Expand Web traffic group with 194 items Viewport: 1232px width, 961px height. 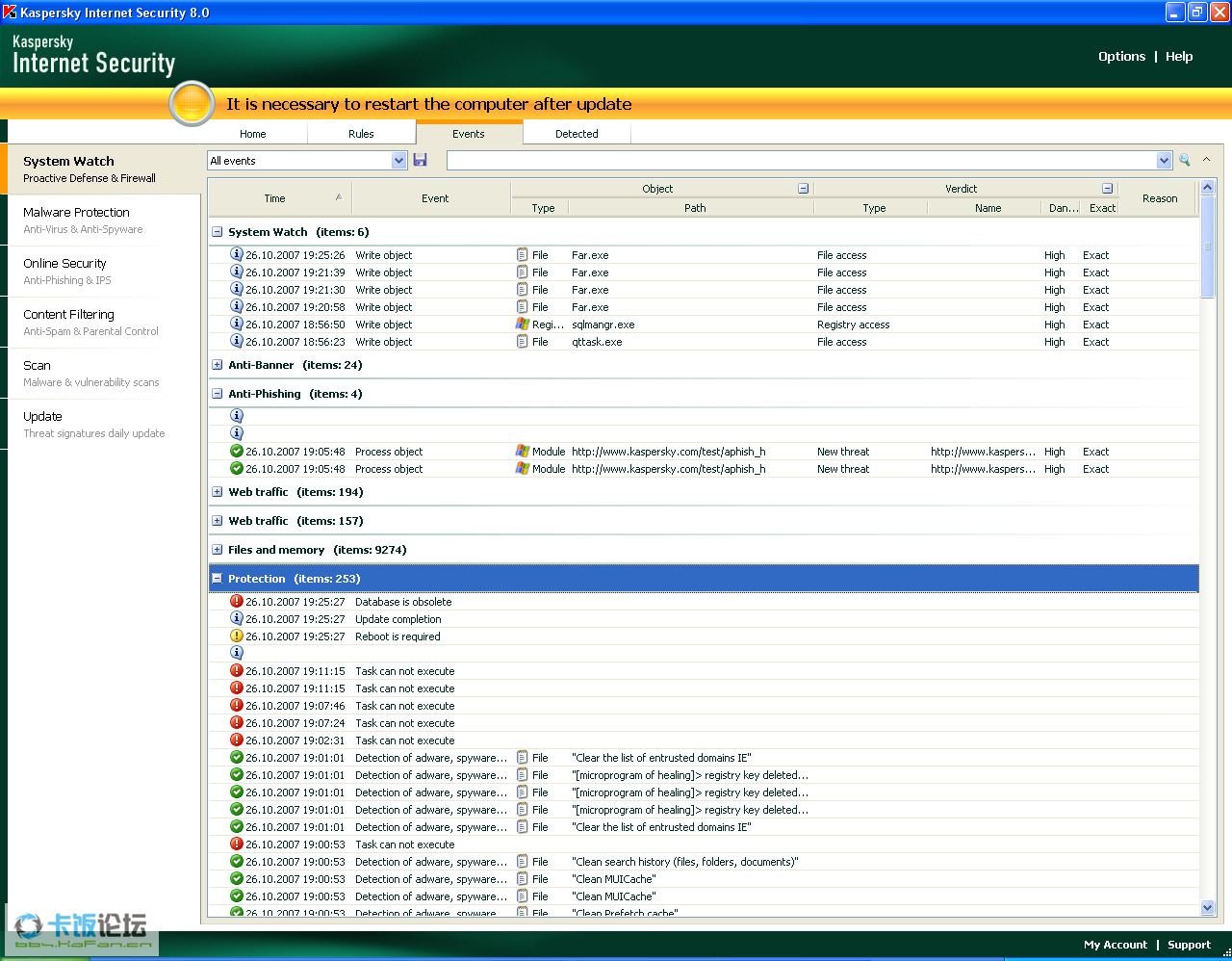[218, 492]
